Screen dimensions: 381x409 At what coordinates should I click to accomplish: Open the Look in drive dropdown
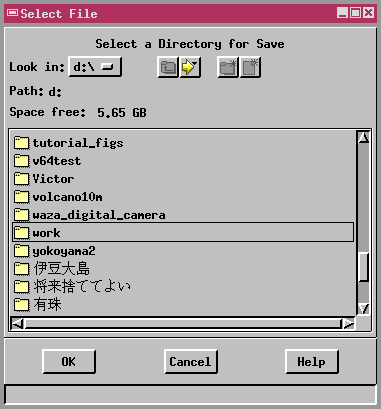(95, 67)
